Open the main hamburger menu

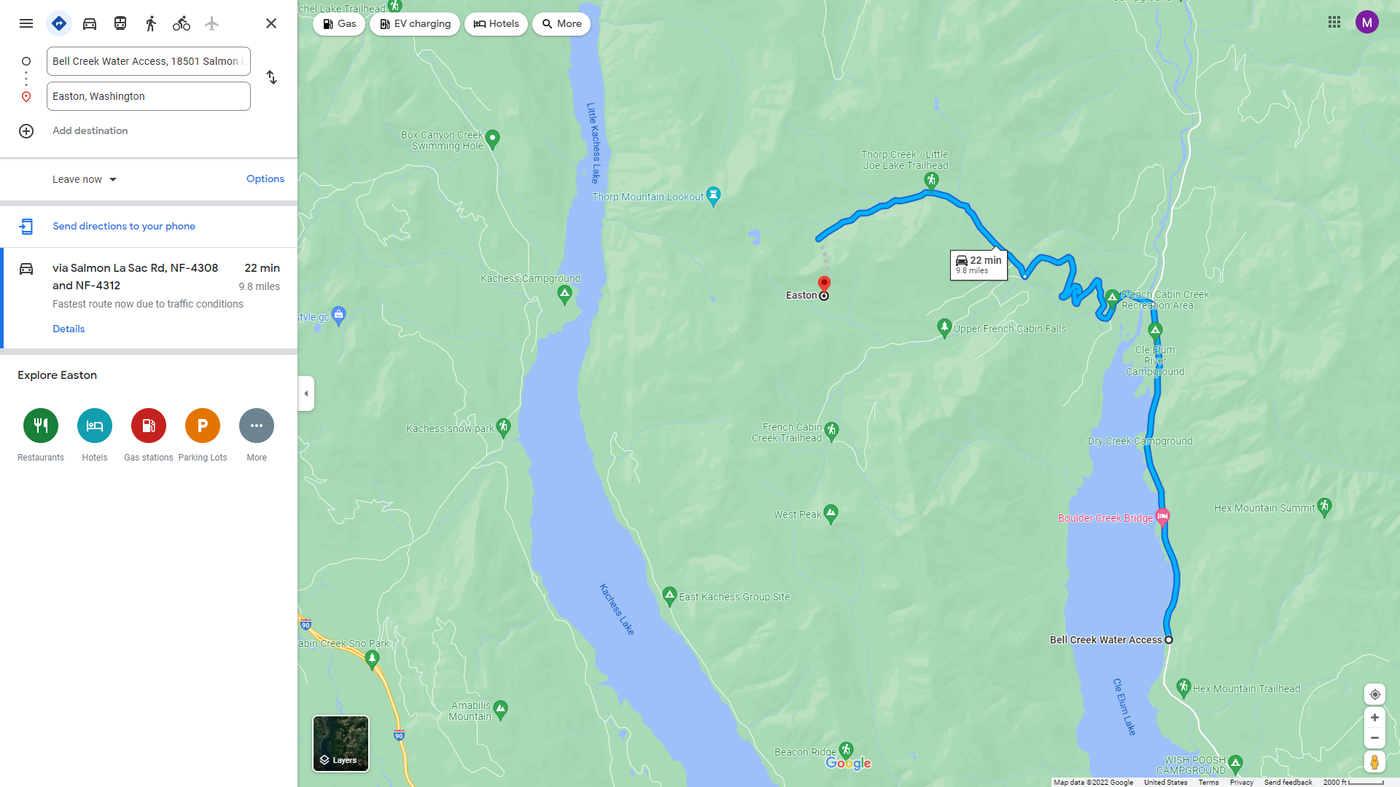click(26, 23)
